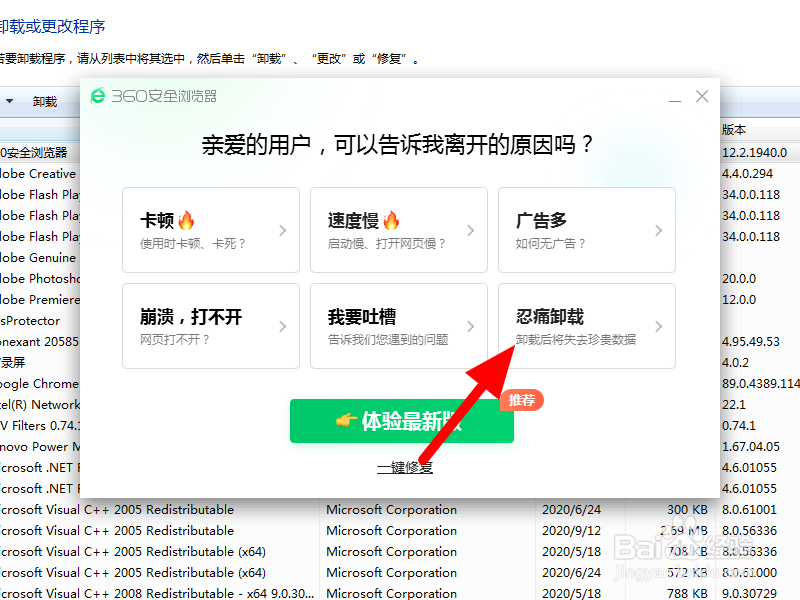This screenshot has height=600, width=800.
Task: Click Microsoft Corporation in the 8.0.61001 row
Action: pyautogui.click(x=391, y=510)
